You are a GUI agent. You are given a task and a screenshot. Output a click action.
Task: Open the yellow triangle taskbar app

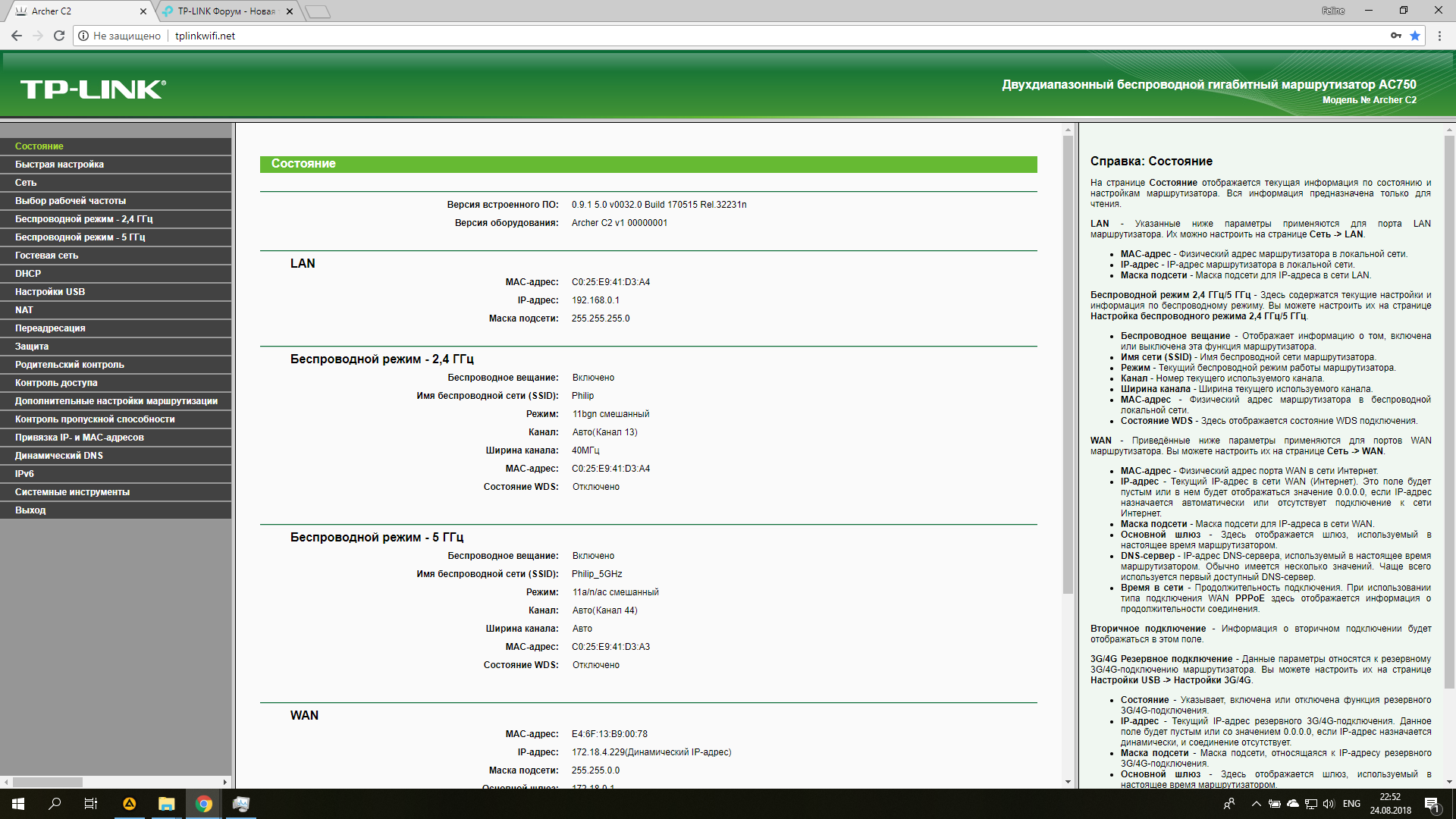pyautogui.click(x=130, y=804)
